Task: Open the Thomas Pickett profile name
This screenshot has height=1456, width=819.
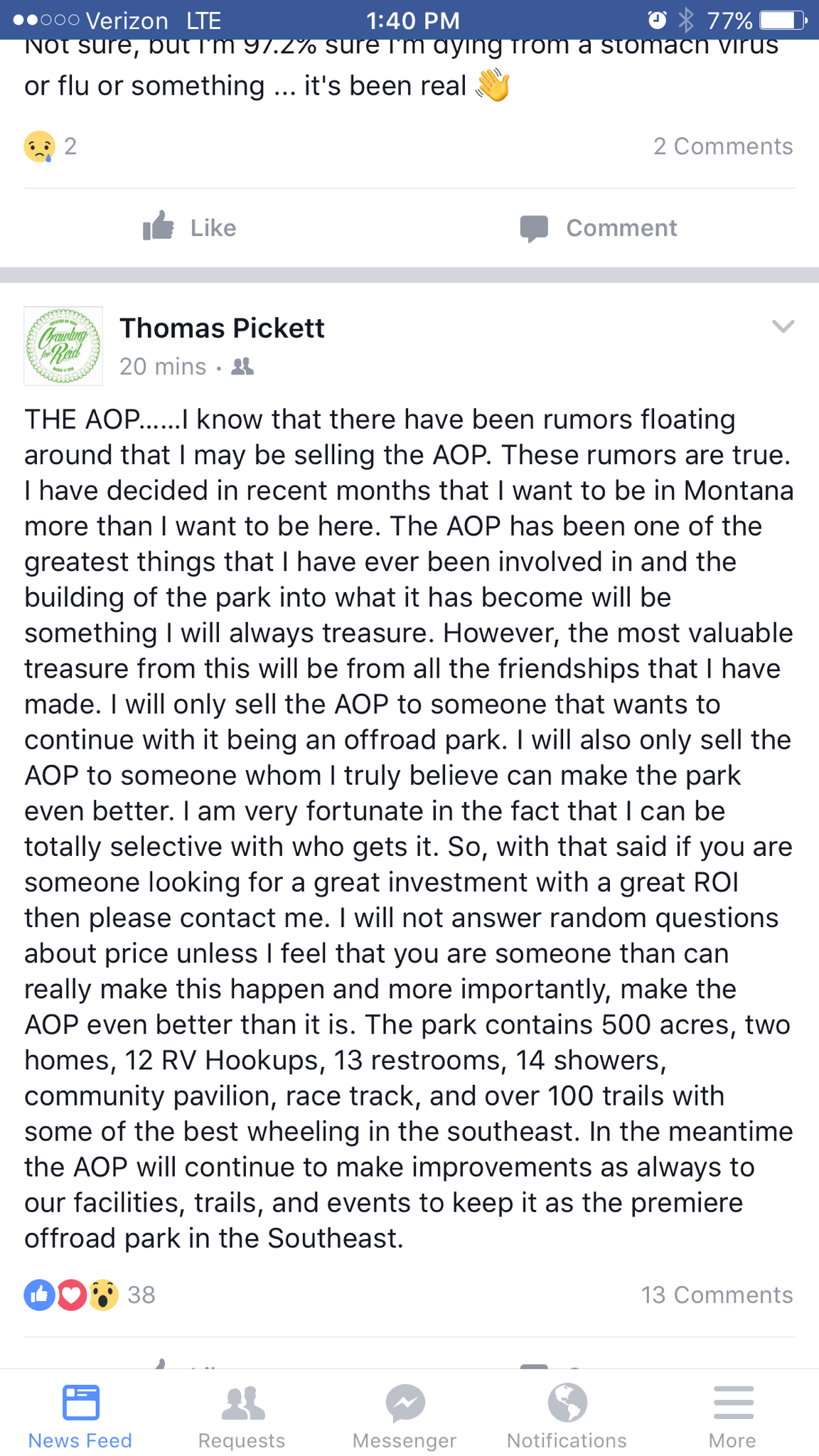Action: [222, 328]
